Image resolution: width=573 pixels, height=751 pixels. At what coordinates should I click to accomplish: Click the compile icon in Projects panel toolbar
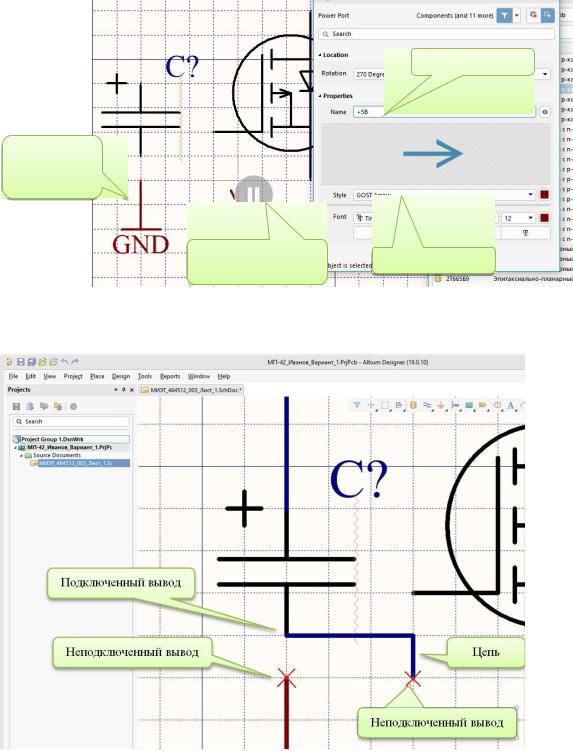tap(30, 407)
